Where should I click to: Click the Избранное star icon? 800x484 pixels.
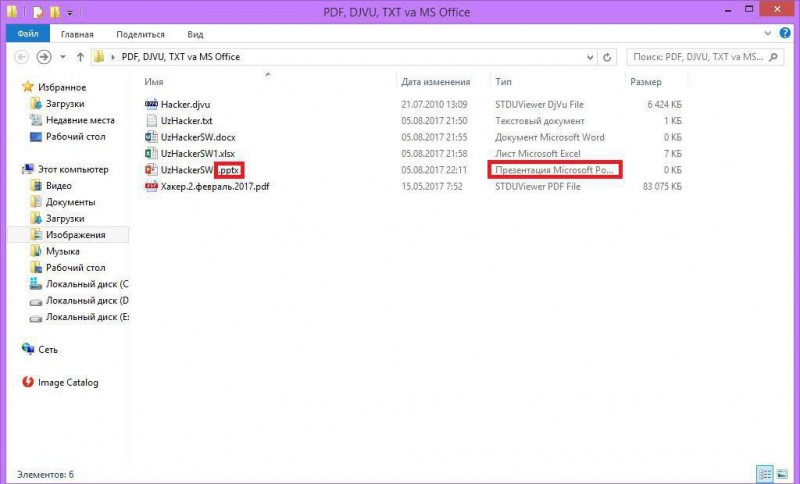tap(28, 87)
